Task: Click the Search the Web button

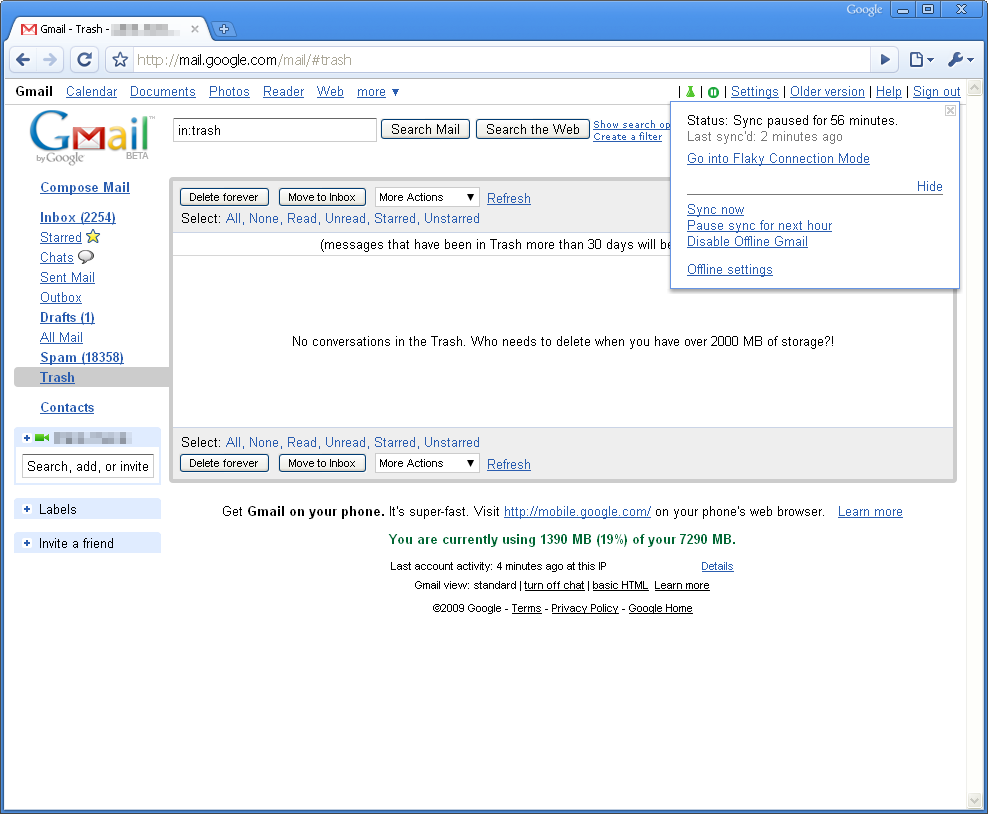Action: (532, 129)
